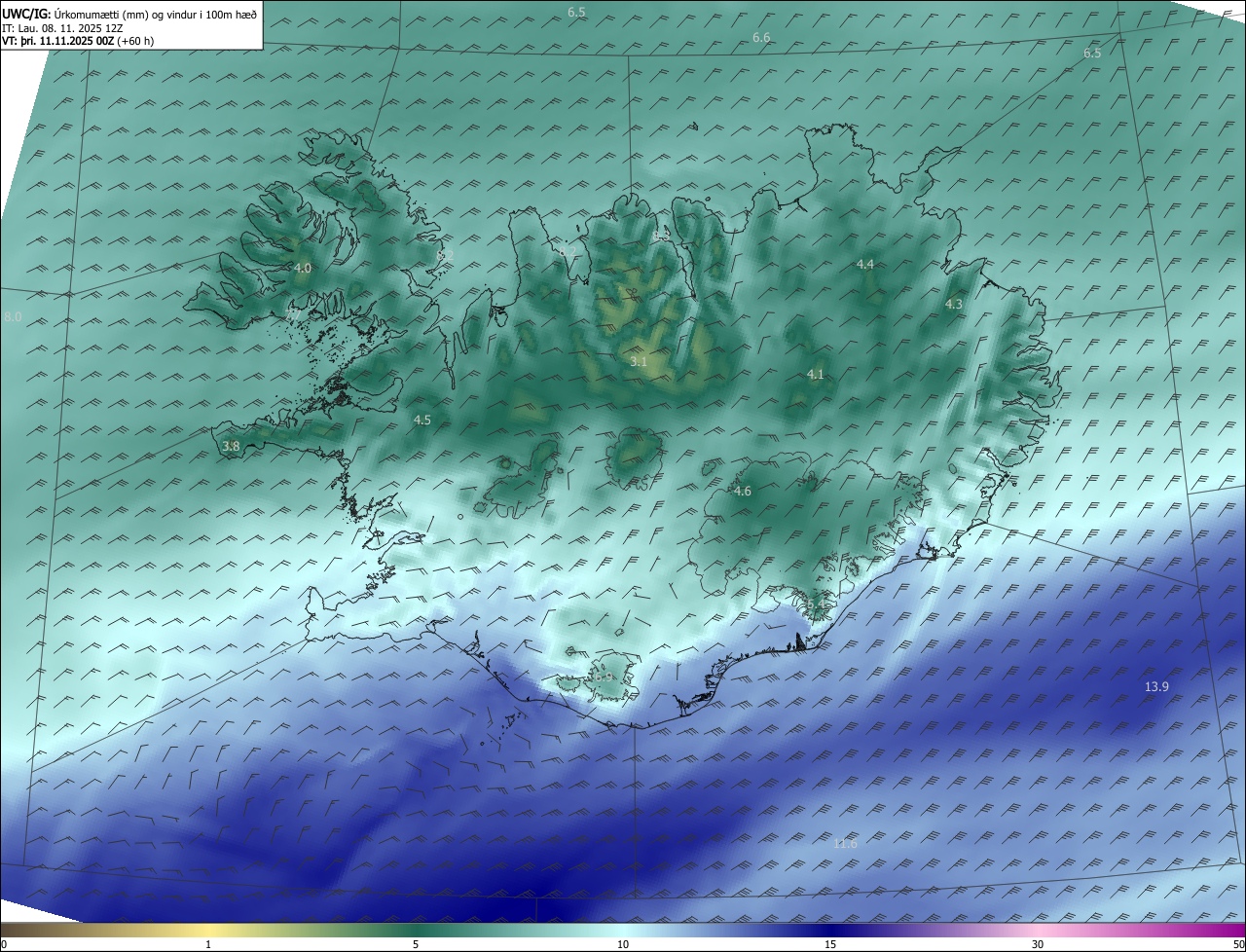This screenshot has height=952, width=1246.
Task: Click the 4.6 value on Vatnajökull glacier
Action: [743, 492]
